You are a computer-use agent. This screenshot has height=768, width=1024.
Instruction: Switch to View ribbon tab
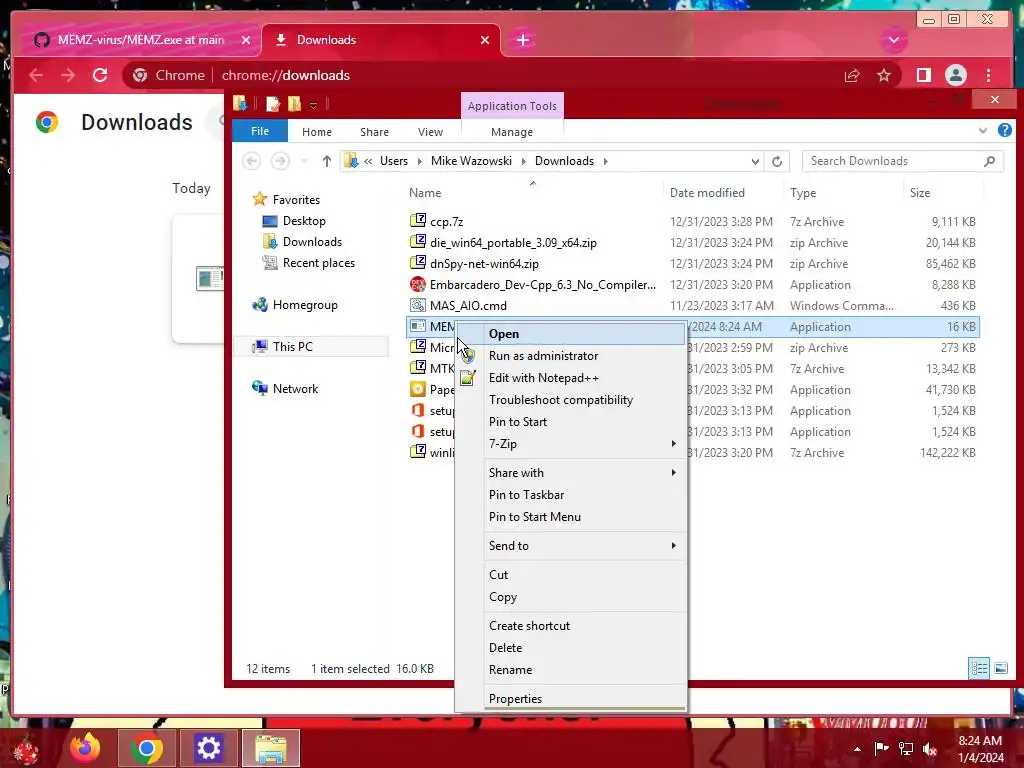[430, 132]
